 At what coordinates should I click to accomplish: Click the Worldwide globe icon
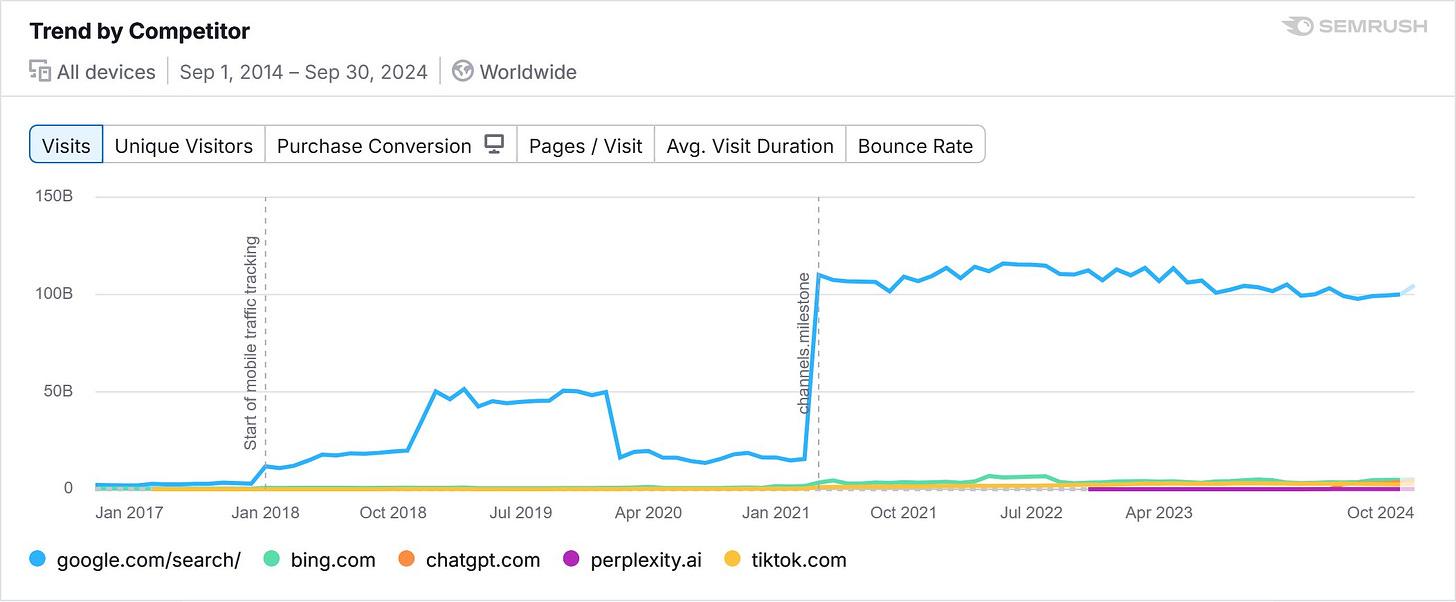[462, 71]
